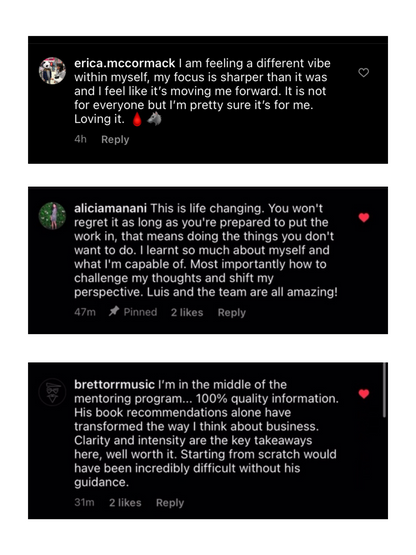Reply to brettorrmusic's comment
The width and height of the screenshot is (416, 555).
pos(170,503)
